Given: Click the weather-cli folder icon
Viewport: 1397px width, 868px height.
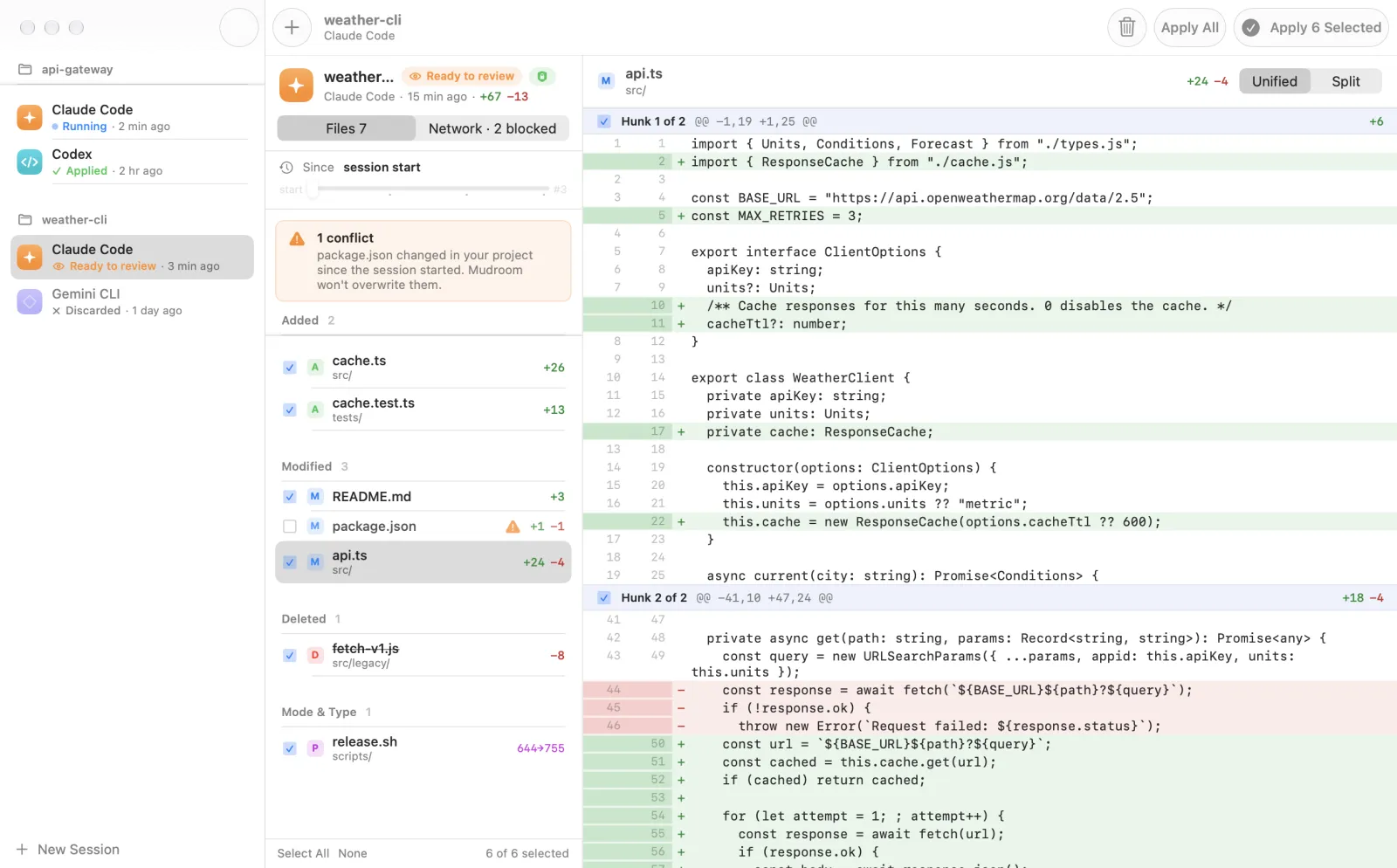Looking at the screenshot, I should (x=25, y=219).
